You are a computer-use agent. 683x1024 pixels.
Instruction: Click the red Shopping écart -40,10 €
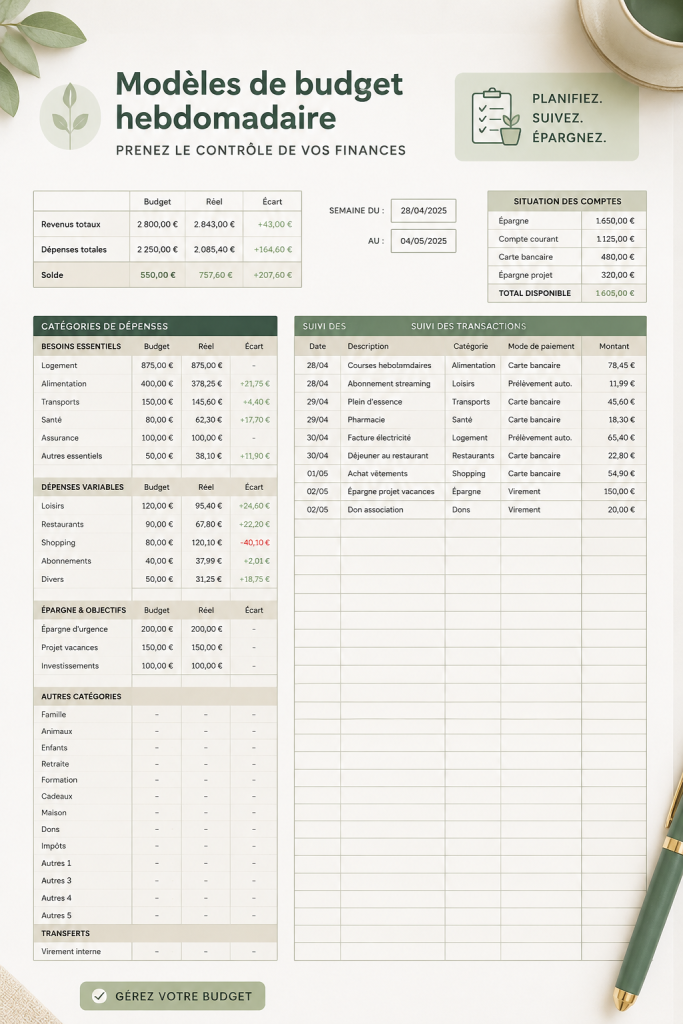coord(255,543)
